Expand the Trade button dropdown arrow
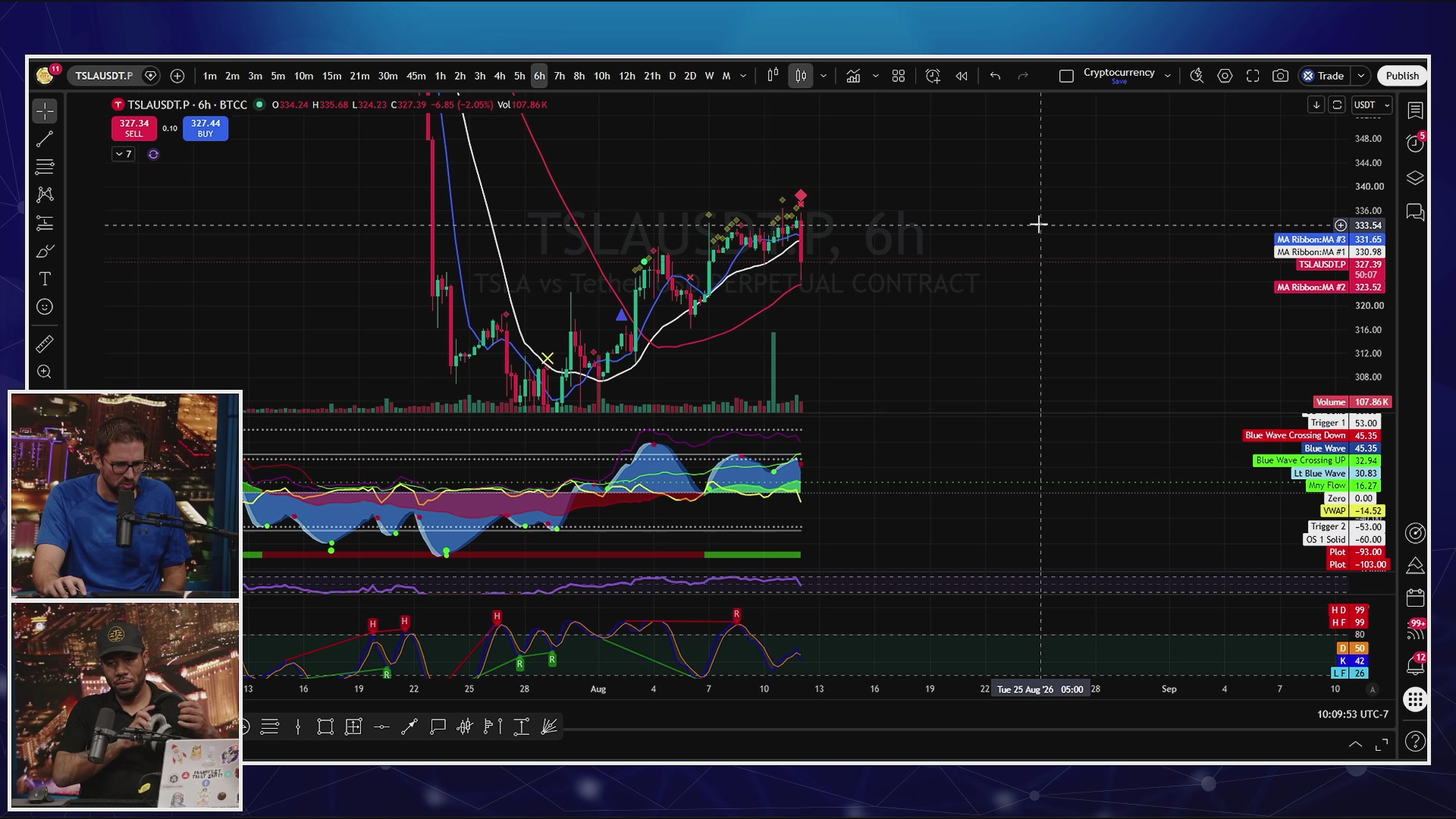Viewport: 1456px width, 819px height. pos(1361,76)
